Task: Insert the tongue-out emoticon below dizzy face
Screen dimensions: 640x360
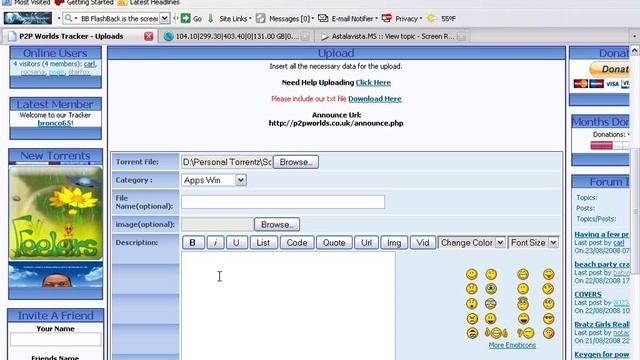Action: 491,318
